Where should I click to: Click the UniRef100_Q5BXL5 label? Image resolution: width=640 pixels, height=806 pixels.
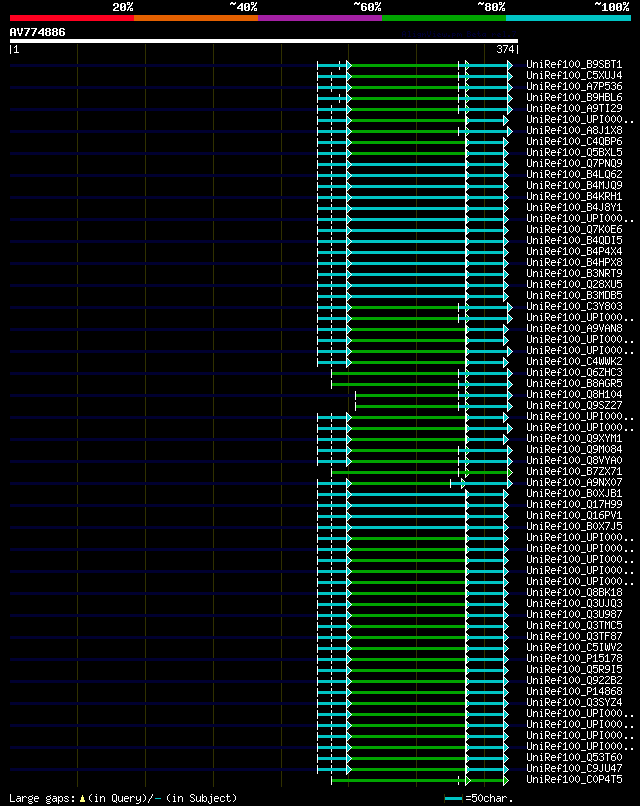pyautogui.click(x=574, y=152)
